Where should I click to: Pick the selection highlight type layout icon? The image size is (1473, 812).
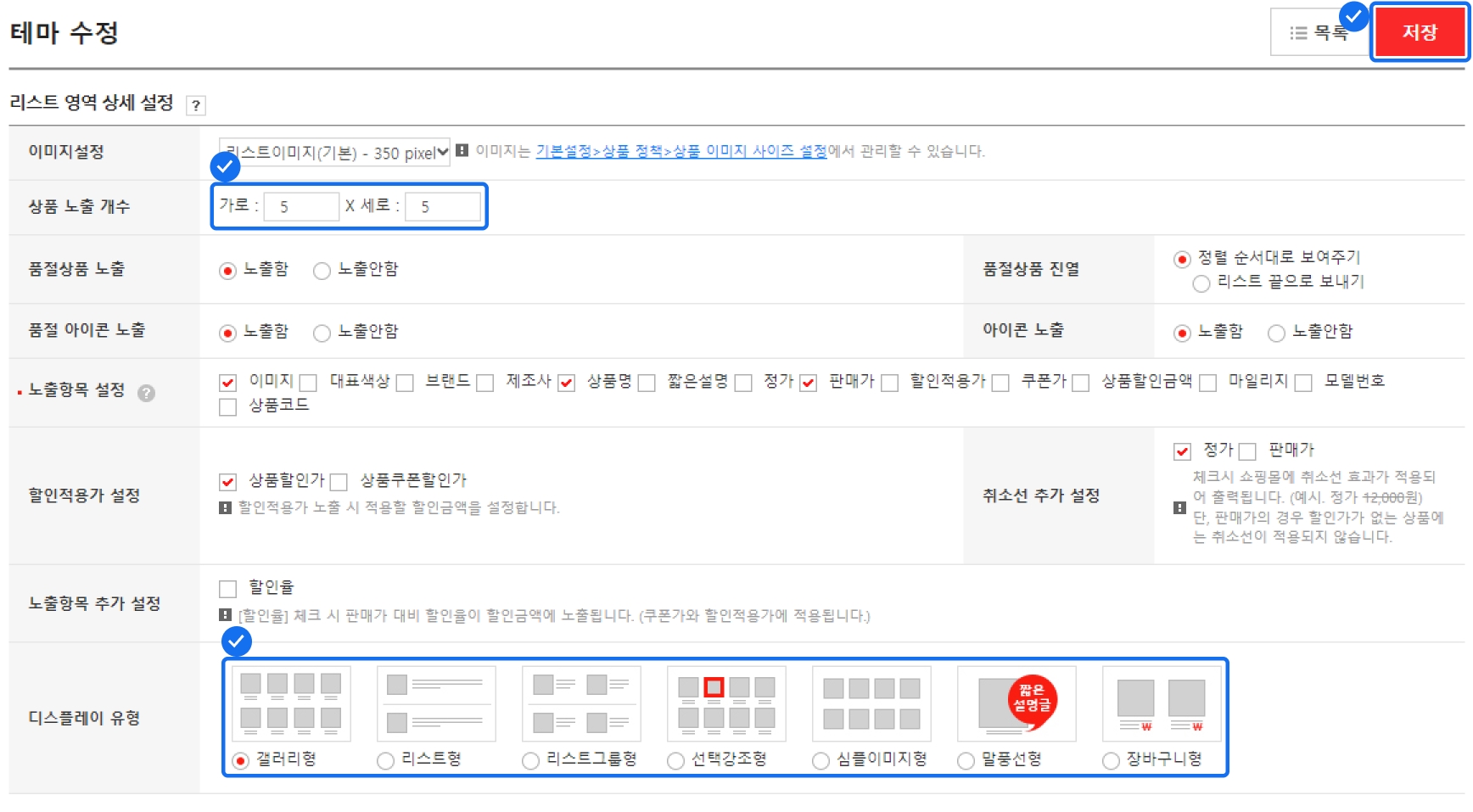[x=726, y=703]
